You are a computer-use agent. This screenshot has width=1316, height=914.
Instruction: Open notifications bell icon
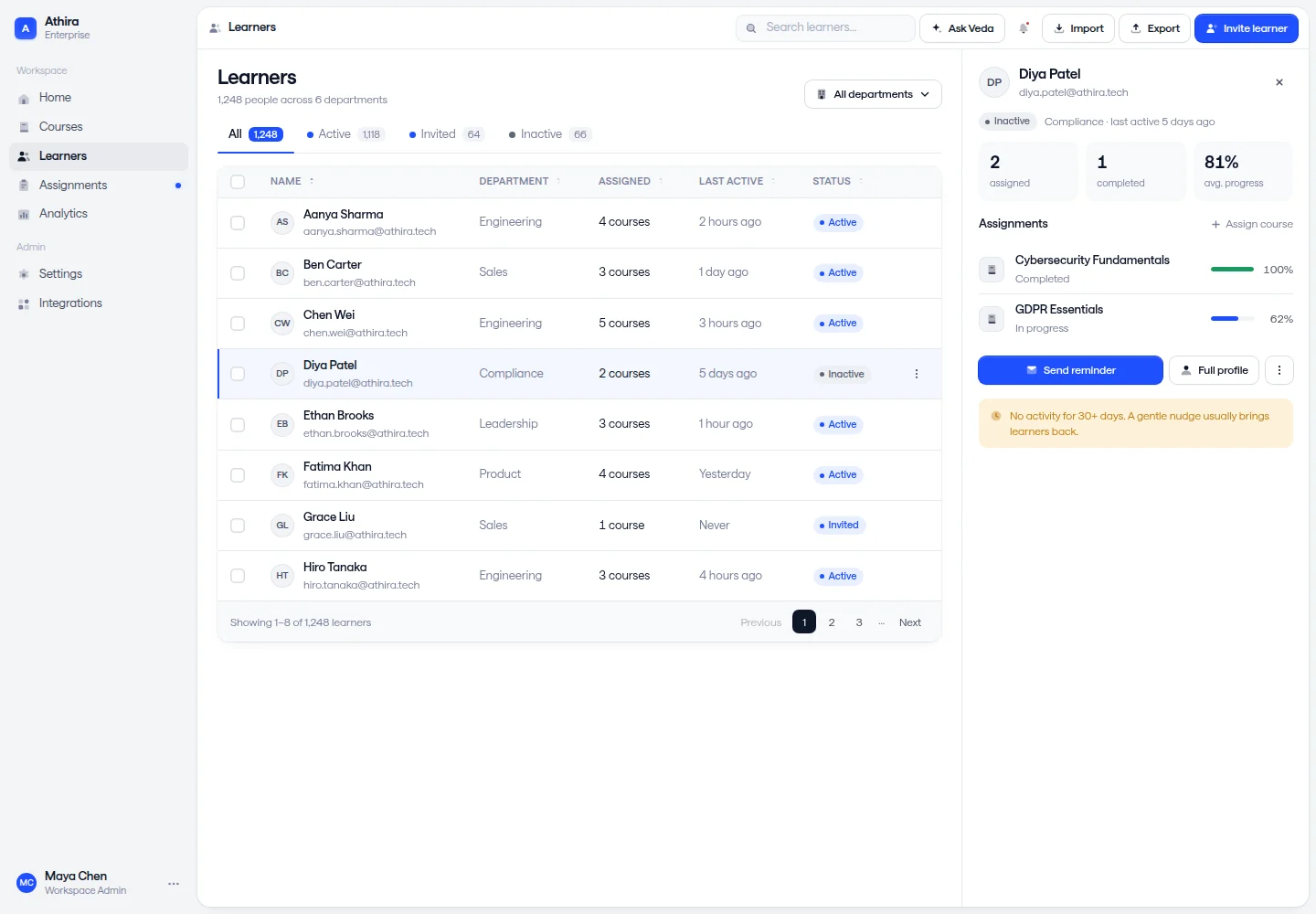pyautogui.click(x=1024, y=28)
